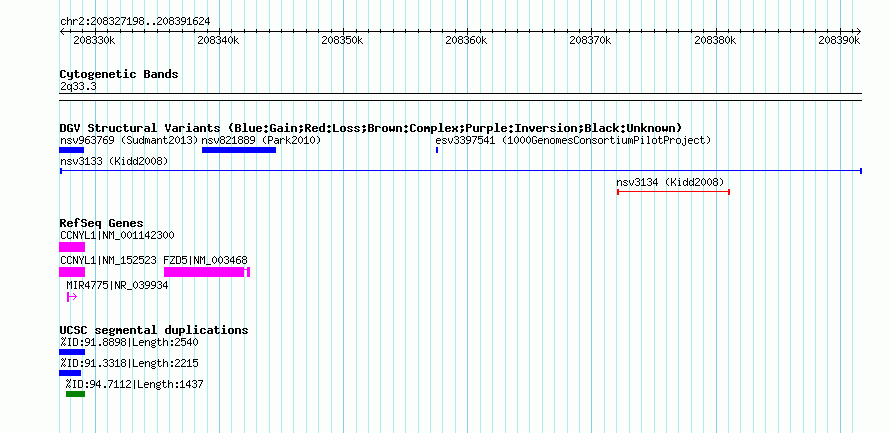
Task: Open the nsv3134 (Kidd2008) label
Action: tap(670, 182)
